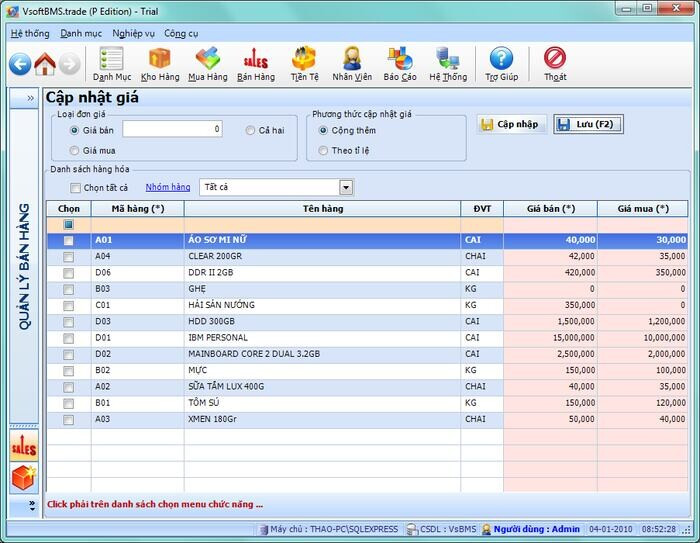Select the Theo tỉ lệ radio option
The height and width of the screenshot is (543, 700).
323,151
